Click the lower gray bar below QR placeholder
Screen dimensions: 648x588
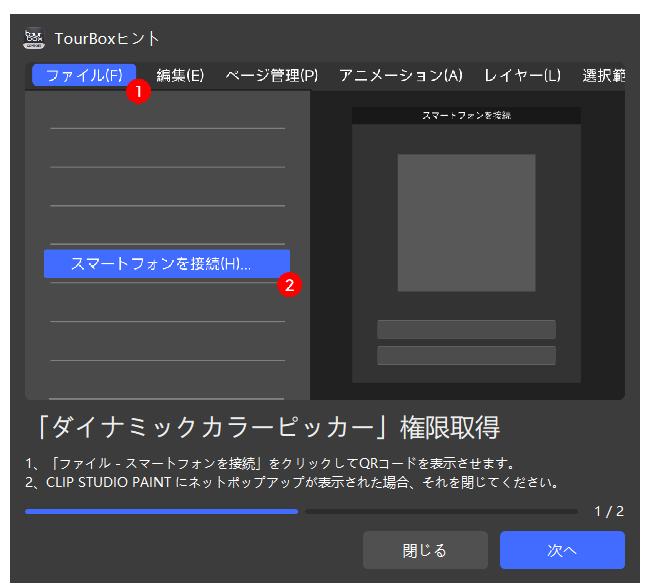[x=466, y=355]
